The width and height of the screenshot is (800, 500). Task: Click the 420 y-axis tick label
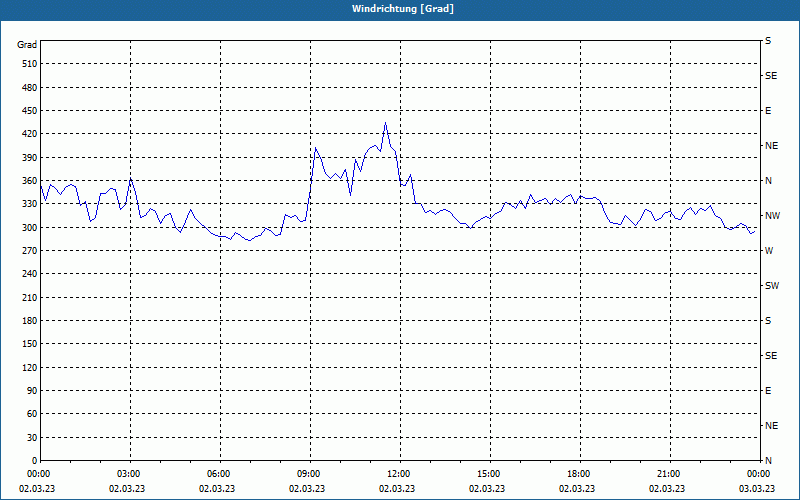tap(30, 134)
